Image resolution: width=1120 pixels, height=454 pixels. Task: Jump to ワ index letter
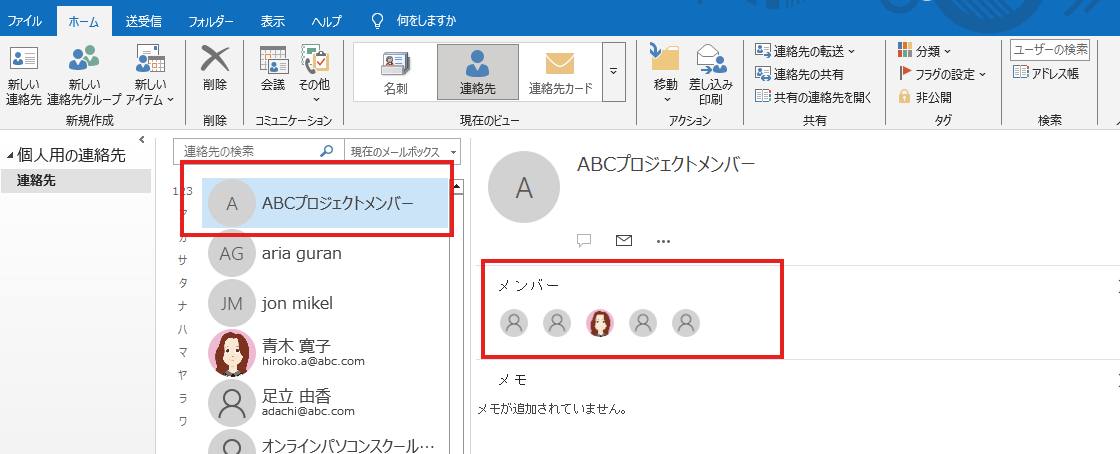click(183, 421)
